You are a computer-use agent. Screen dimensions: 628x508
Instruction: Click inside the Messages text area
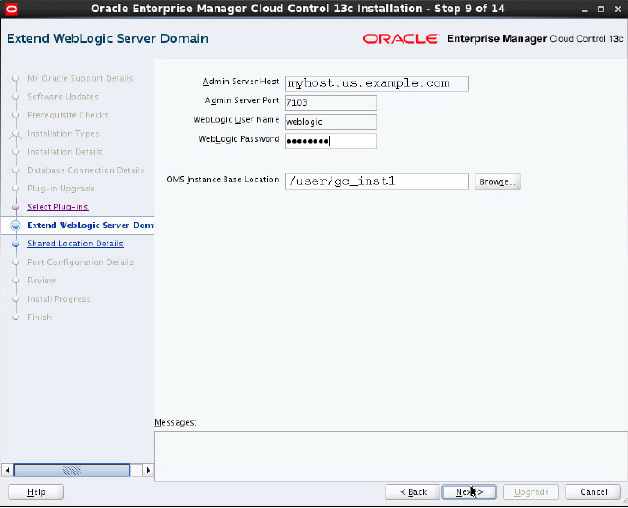[x=390, y=456]
